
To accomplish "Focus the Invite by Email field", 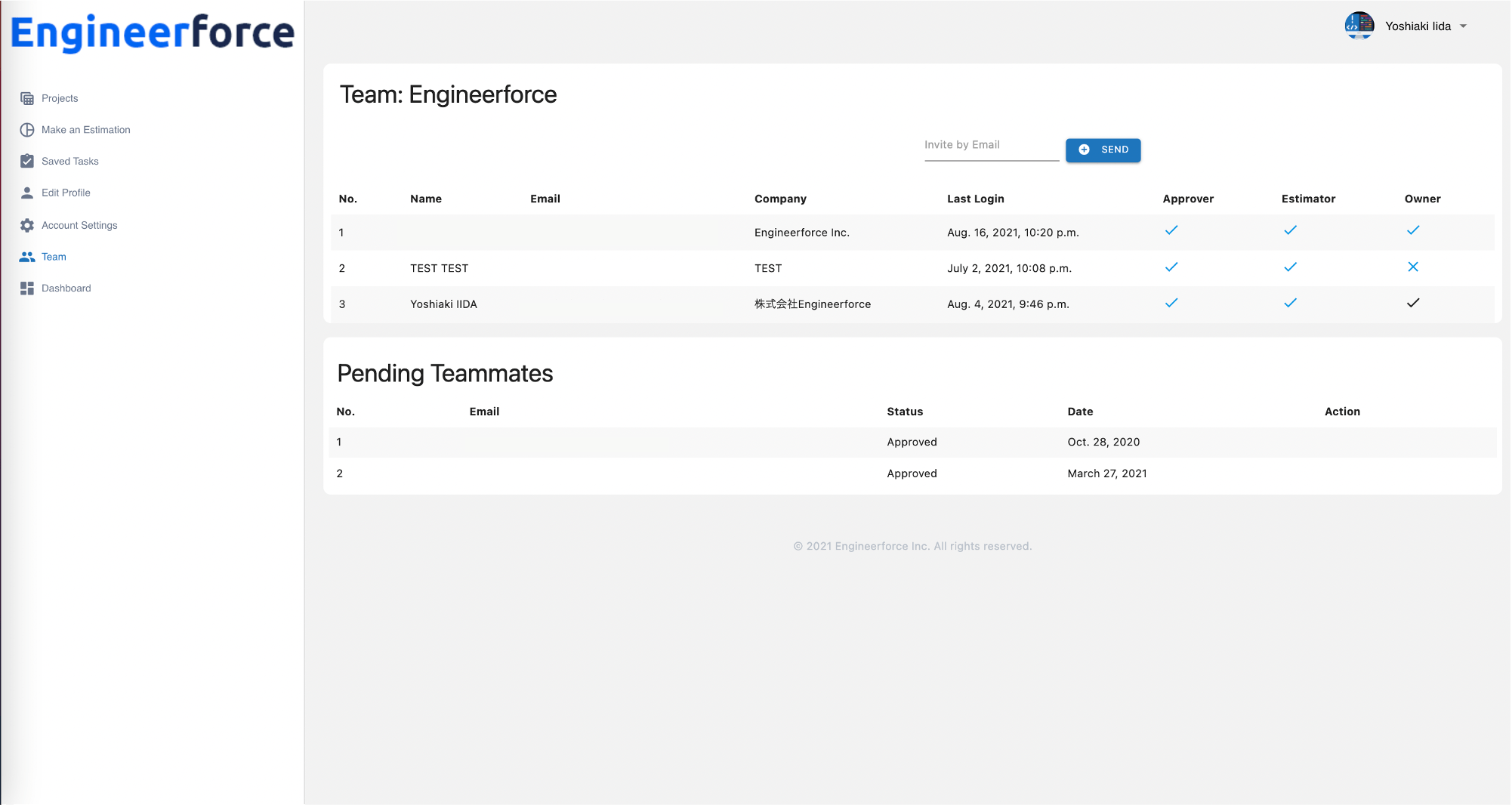I will coord(991,146).
